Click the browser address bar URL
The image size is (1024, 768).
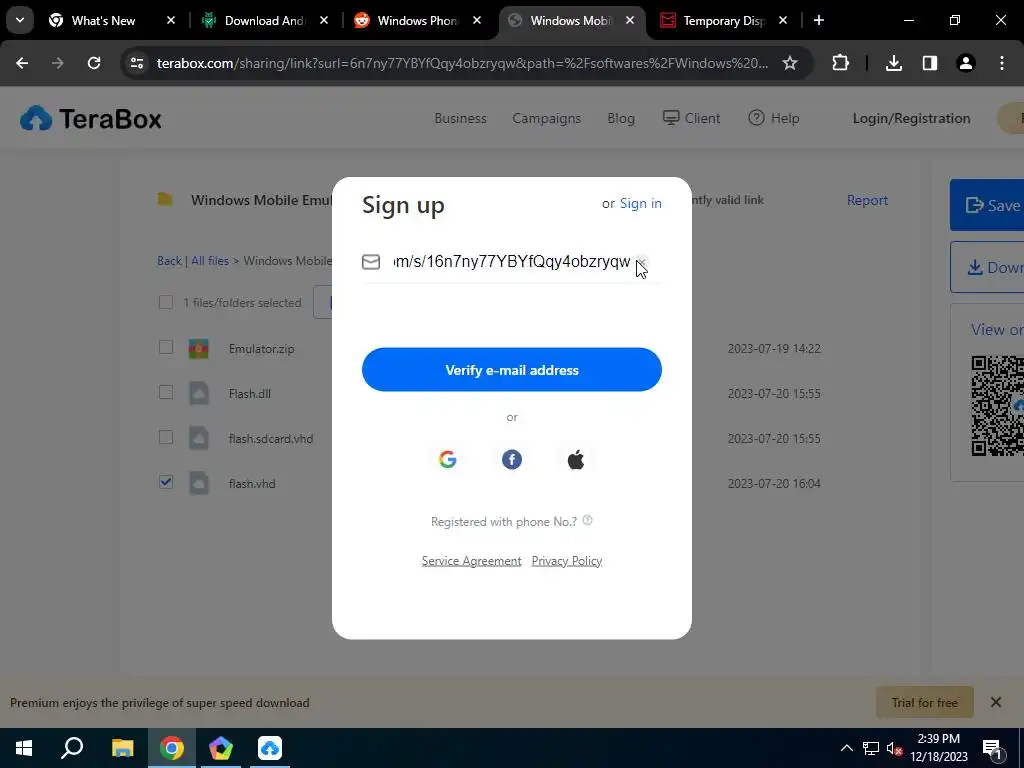(462, 63)
